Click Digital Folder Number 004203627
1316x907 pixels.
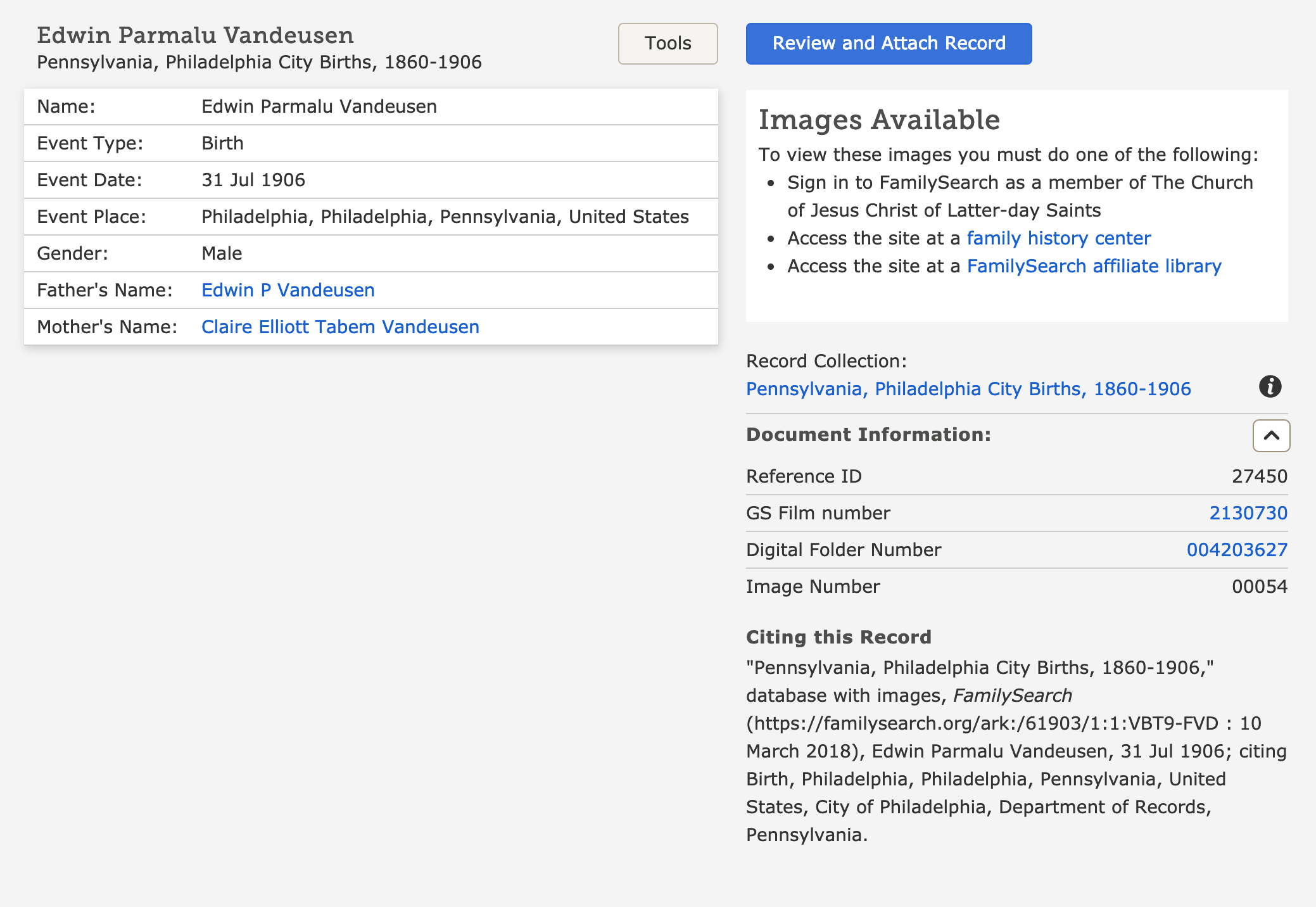tap(1236, 550)
